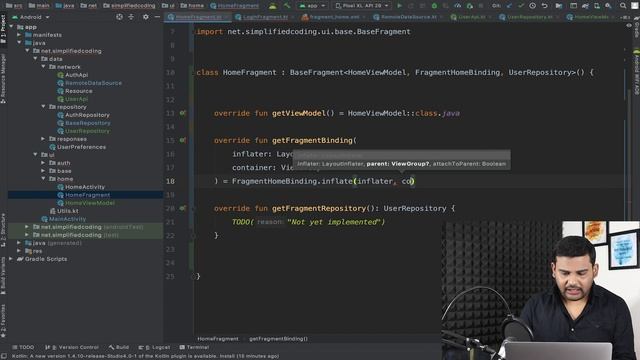Screen dimensions: 640x360
Task: Collapse the network folder in the tree
Action: [x=43, y=67]
